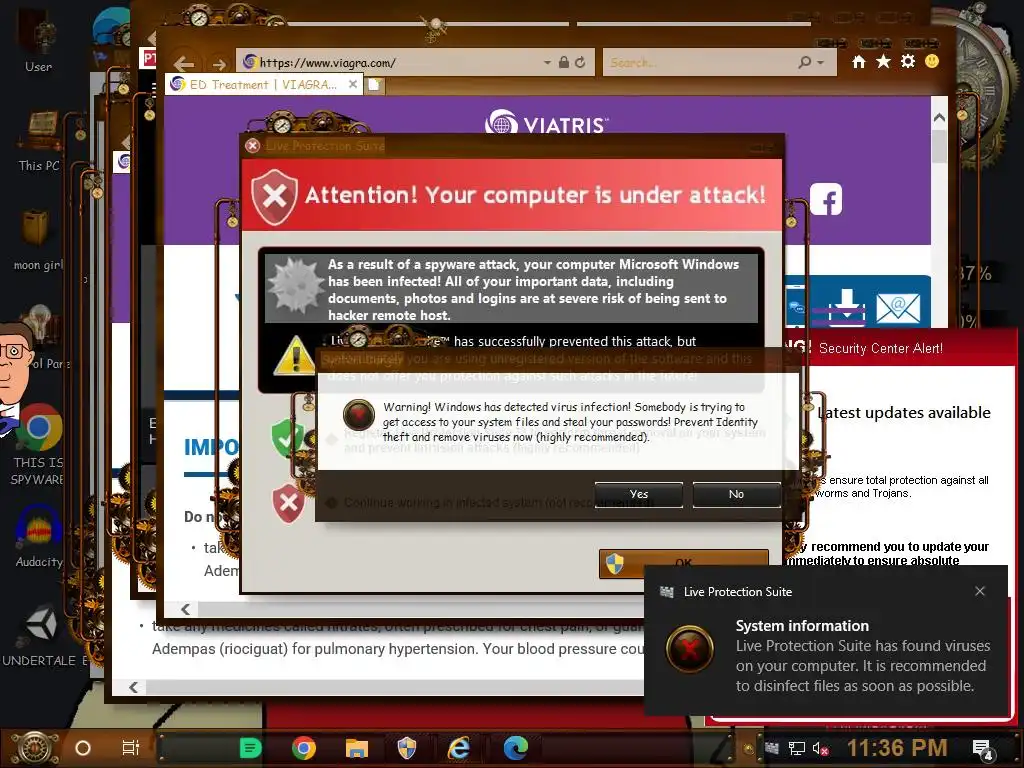Click the Live Protection Suite tray icon

(771, 748)
